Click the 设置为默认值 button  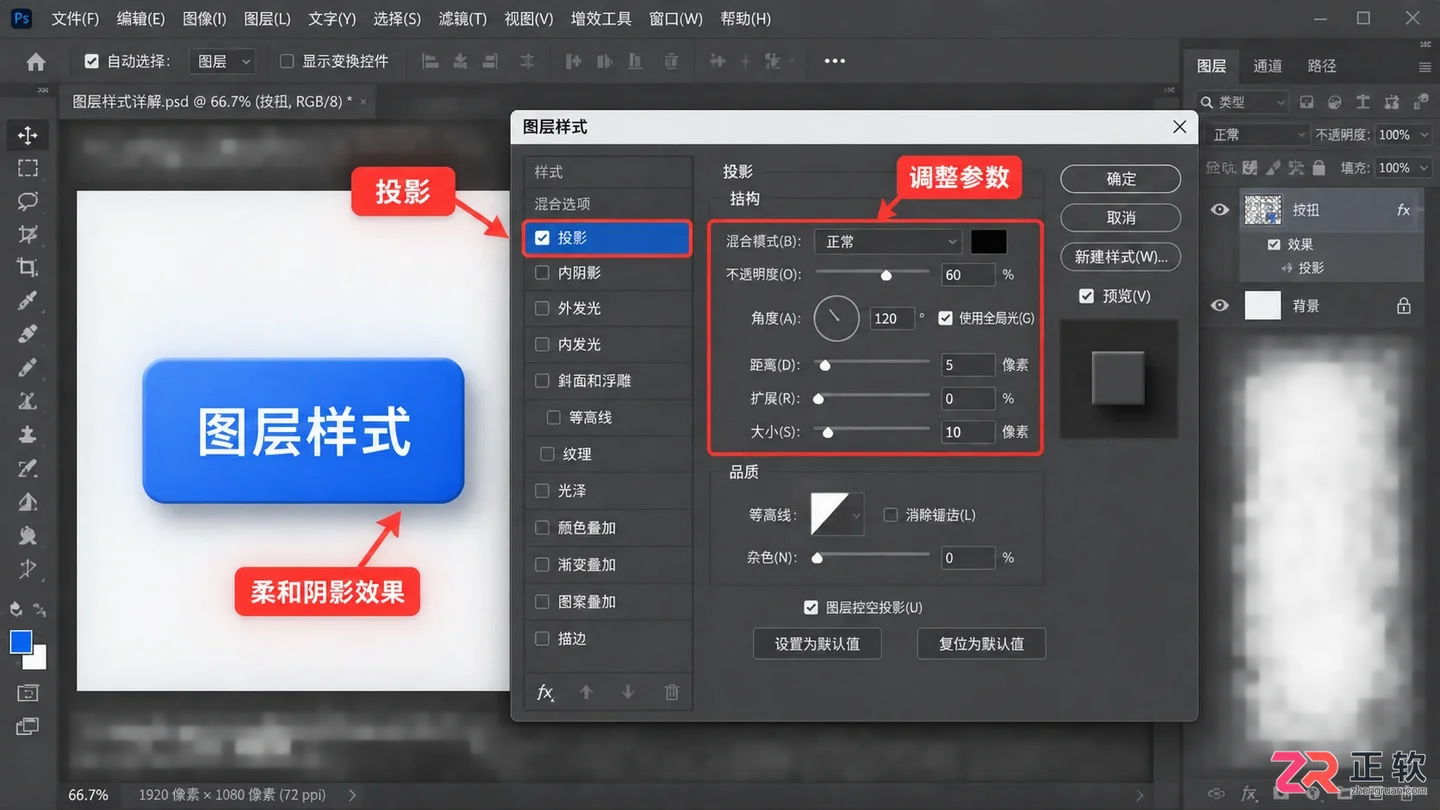817,644
